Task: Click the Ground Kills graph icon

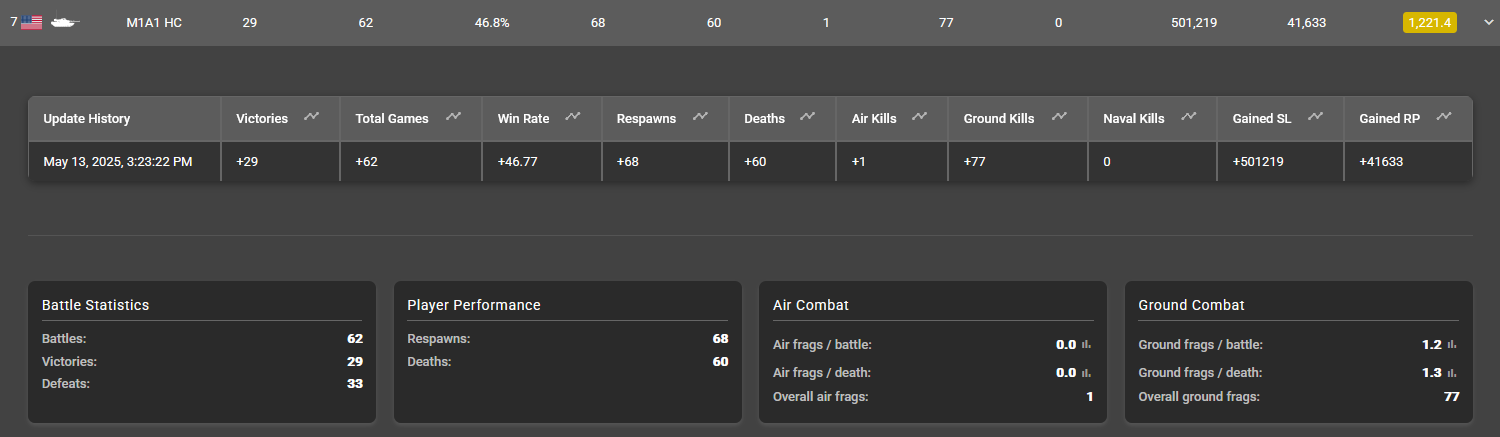Action: point(1057,117)
